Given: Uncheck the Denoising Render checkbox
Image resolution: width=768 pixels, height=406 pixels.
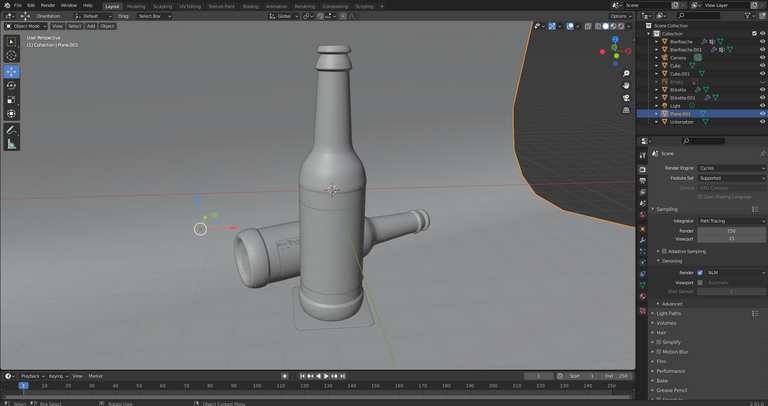Looking at the screenshot, I should pos(700,272).
